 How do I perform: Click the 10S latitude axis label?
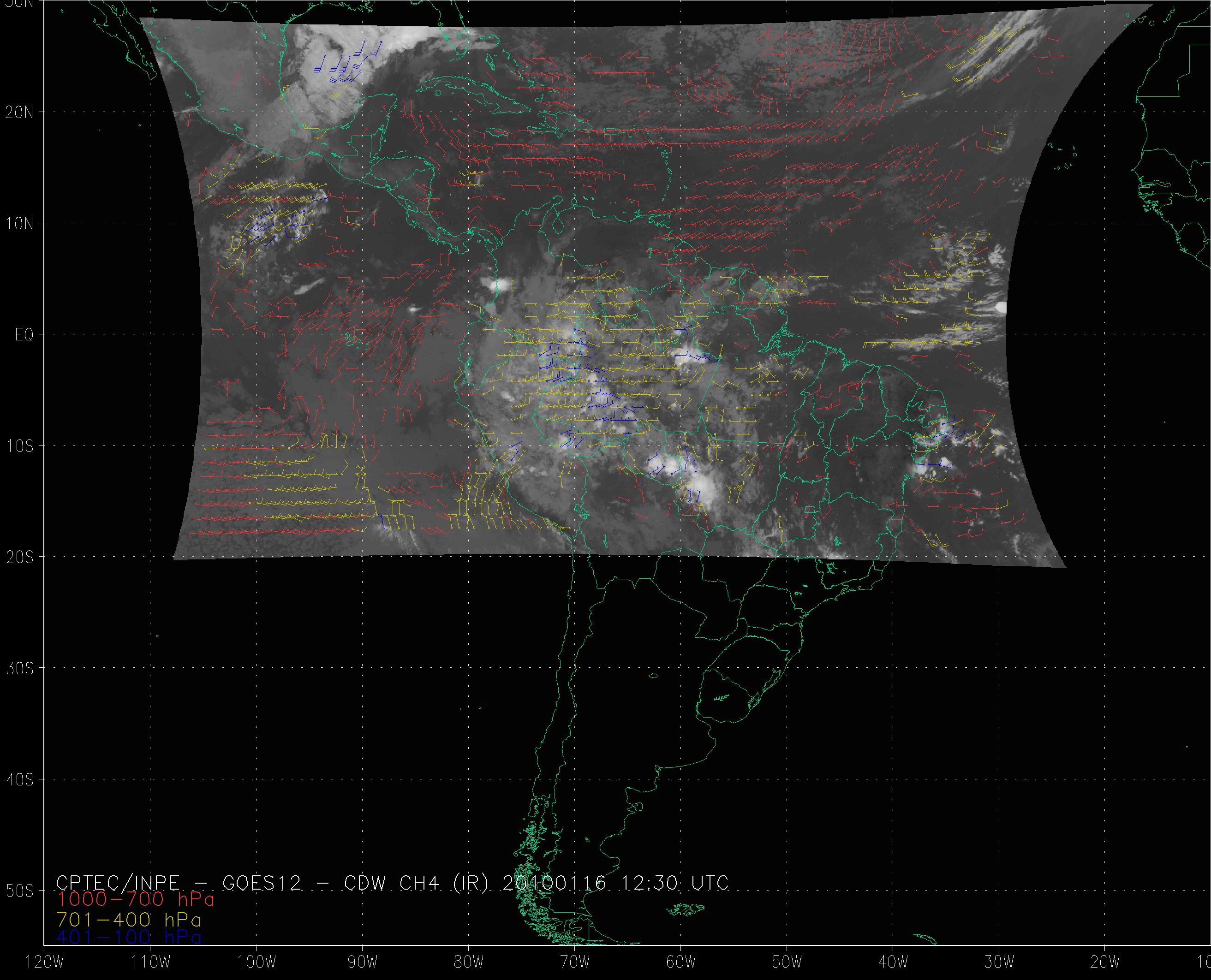point(20,446)
